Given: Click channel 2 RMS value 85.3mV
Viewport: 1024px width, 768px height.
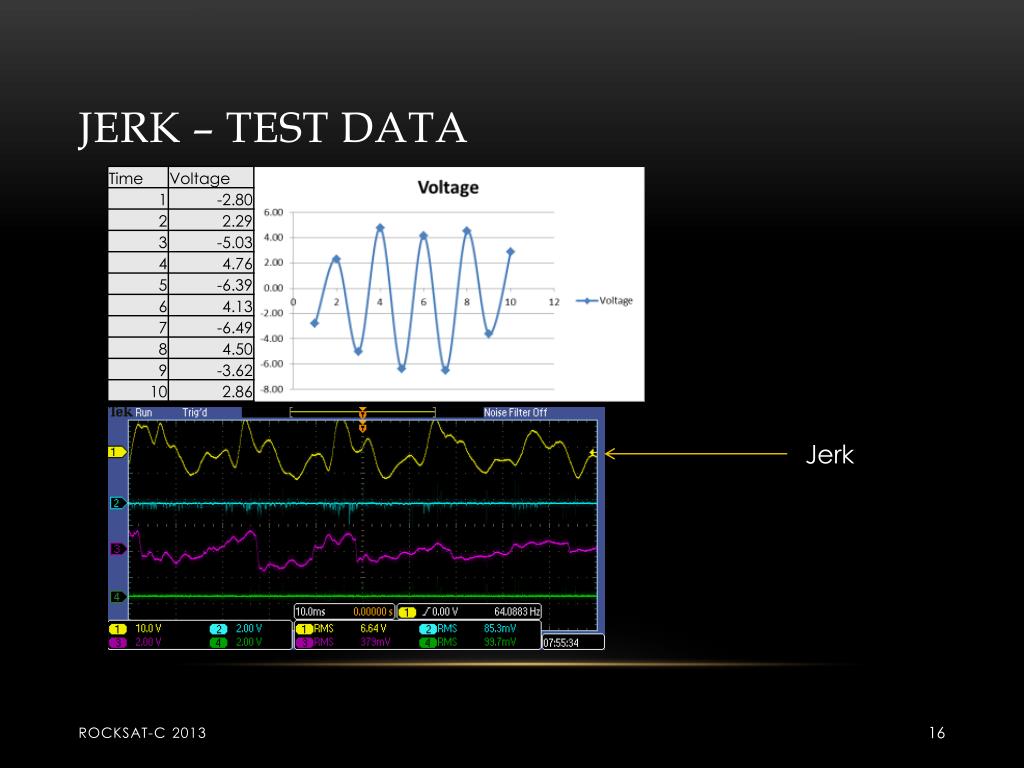Looking at the screenshot, I should coord(500,628).
